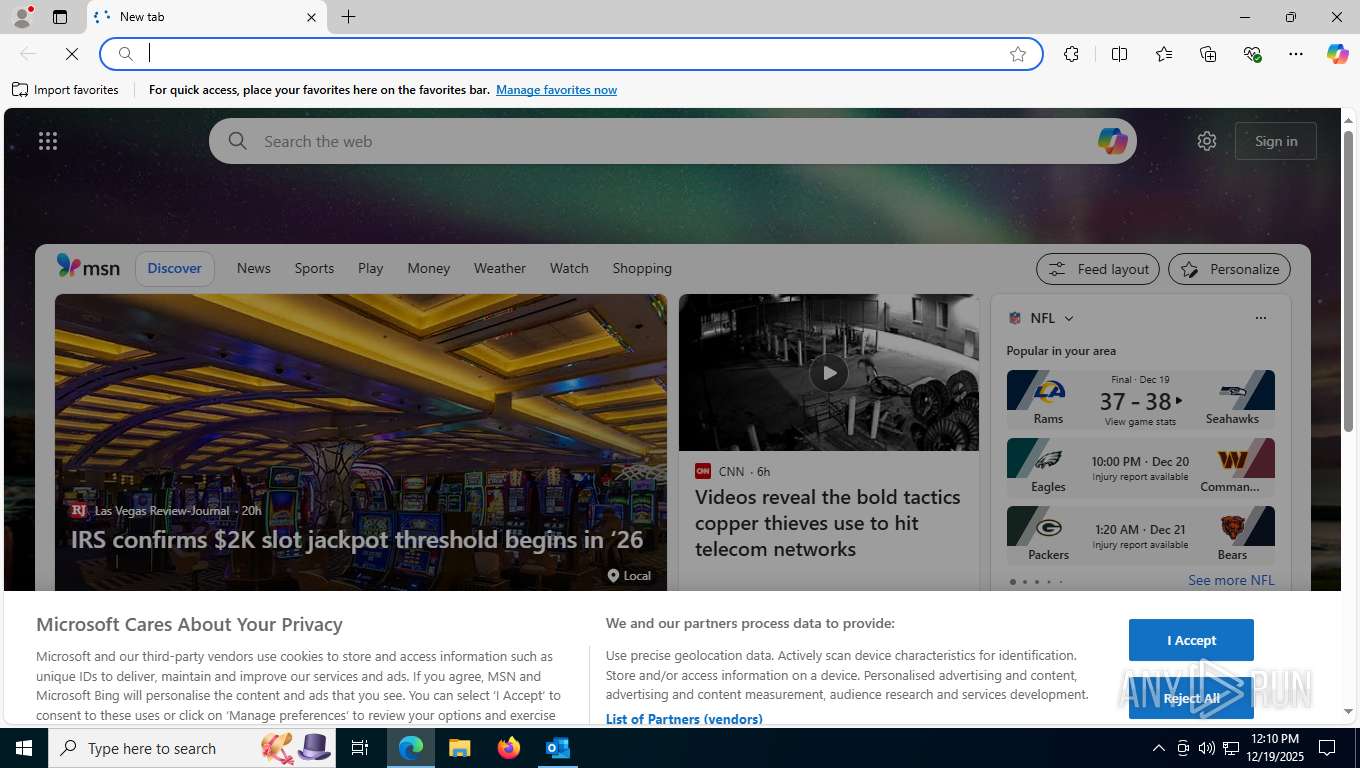1360x768 pixels.
Task: Open File Explorer from taskbar
Action: pyautogui.click(x=459, y=748)
